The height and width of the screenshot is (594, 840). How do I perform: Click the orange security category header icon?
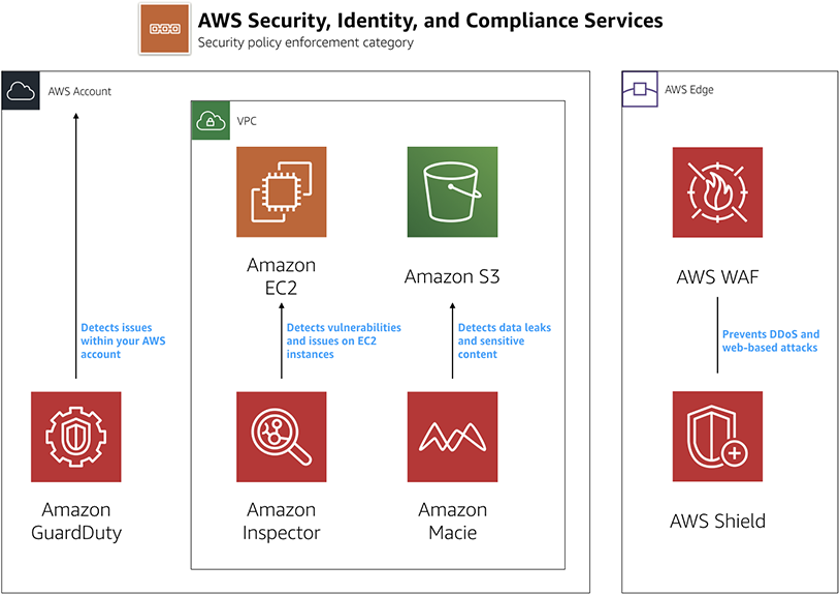click(164, 29)
